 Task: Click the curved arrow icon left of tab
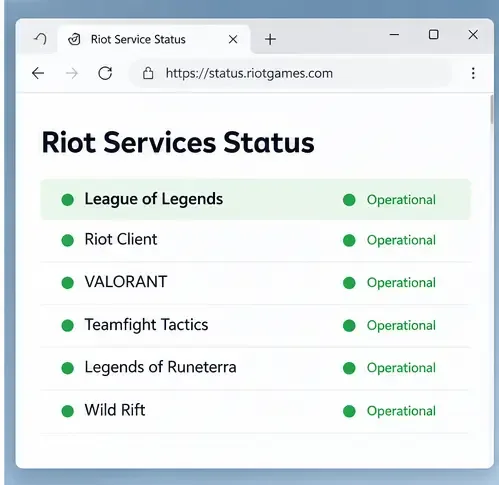pos(41,39)
